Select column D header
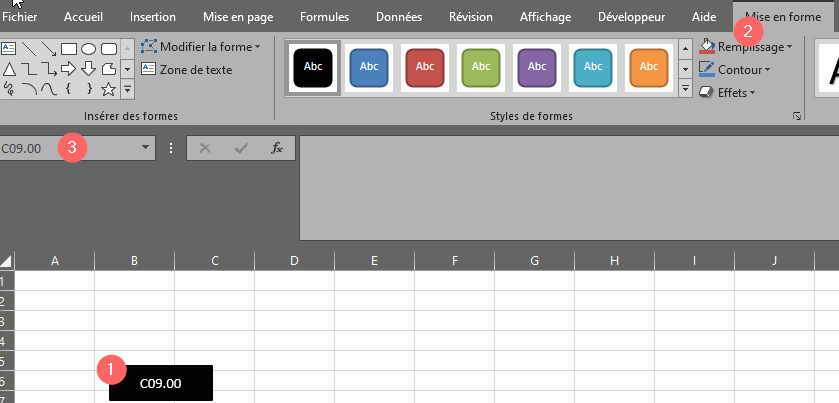The width and height of the screenshot is (839, 403). pos(294,261)
